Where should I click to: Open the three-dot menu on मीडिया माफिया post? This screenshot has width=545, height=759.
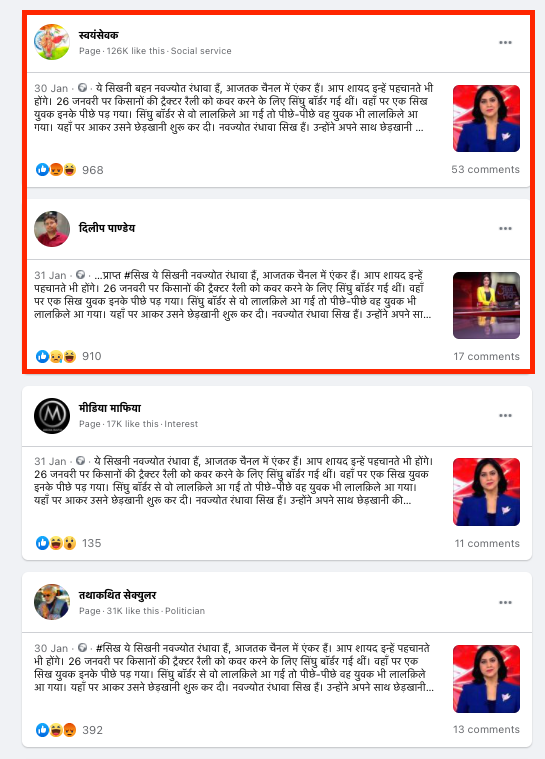[x=505, y=415]
